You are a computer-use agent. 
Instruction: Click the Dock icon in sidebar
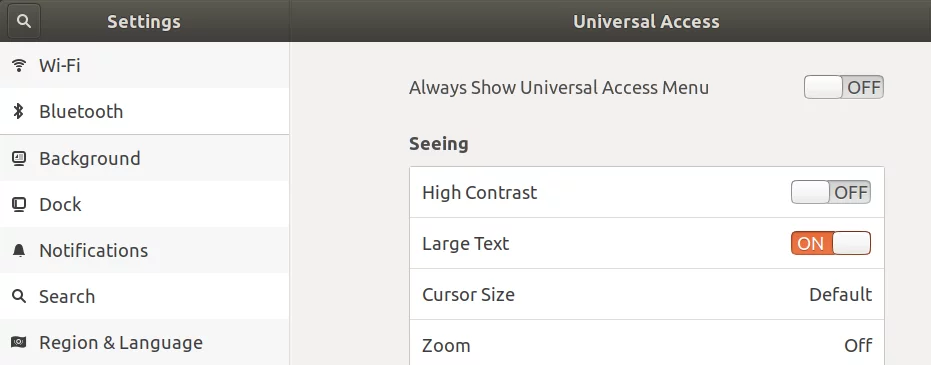[19, 205]
